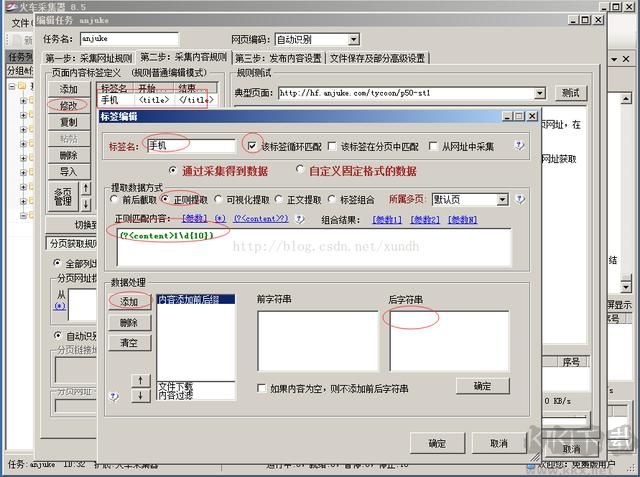Viewport: 640px width, 477px height.
Task: Open the 所属多页 dropdown
Action: click(501, 200)
